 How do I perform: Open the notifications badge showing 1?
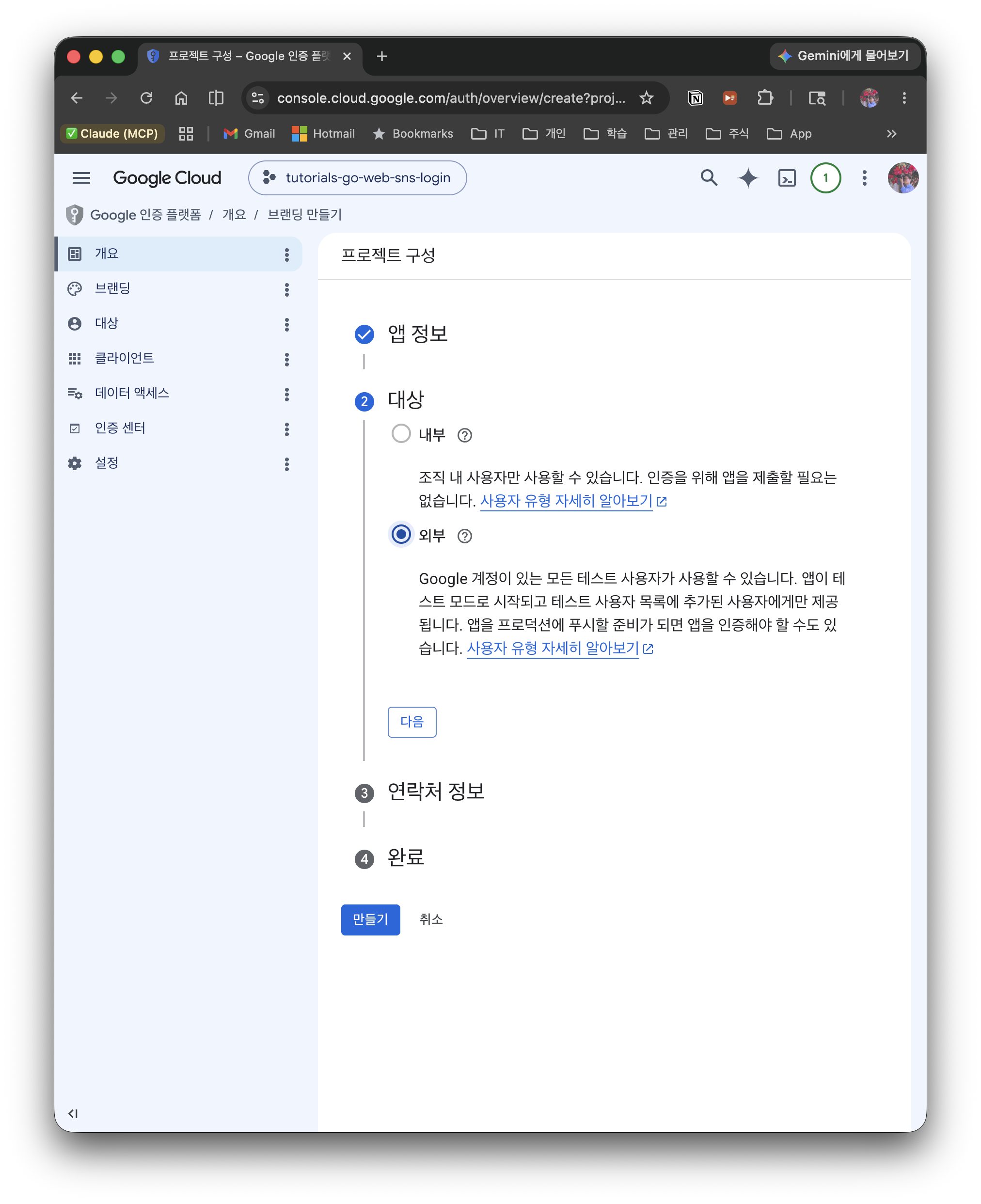[825, 178]
